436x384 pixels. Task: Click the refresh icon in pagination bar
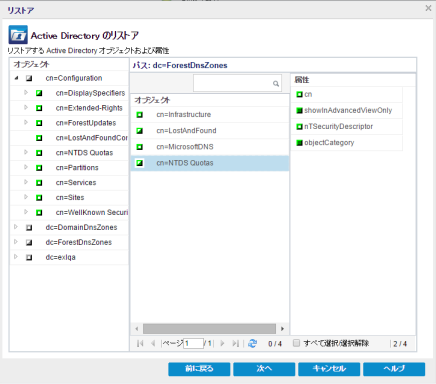click(252, 343)
